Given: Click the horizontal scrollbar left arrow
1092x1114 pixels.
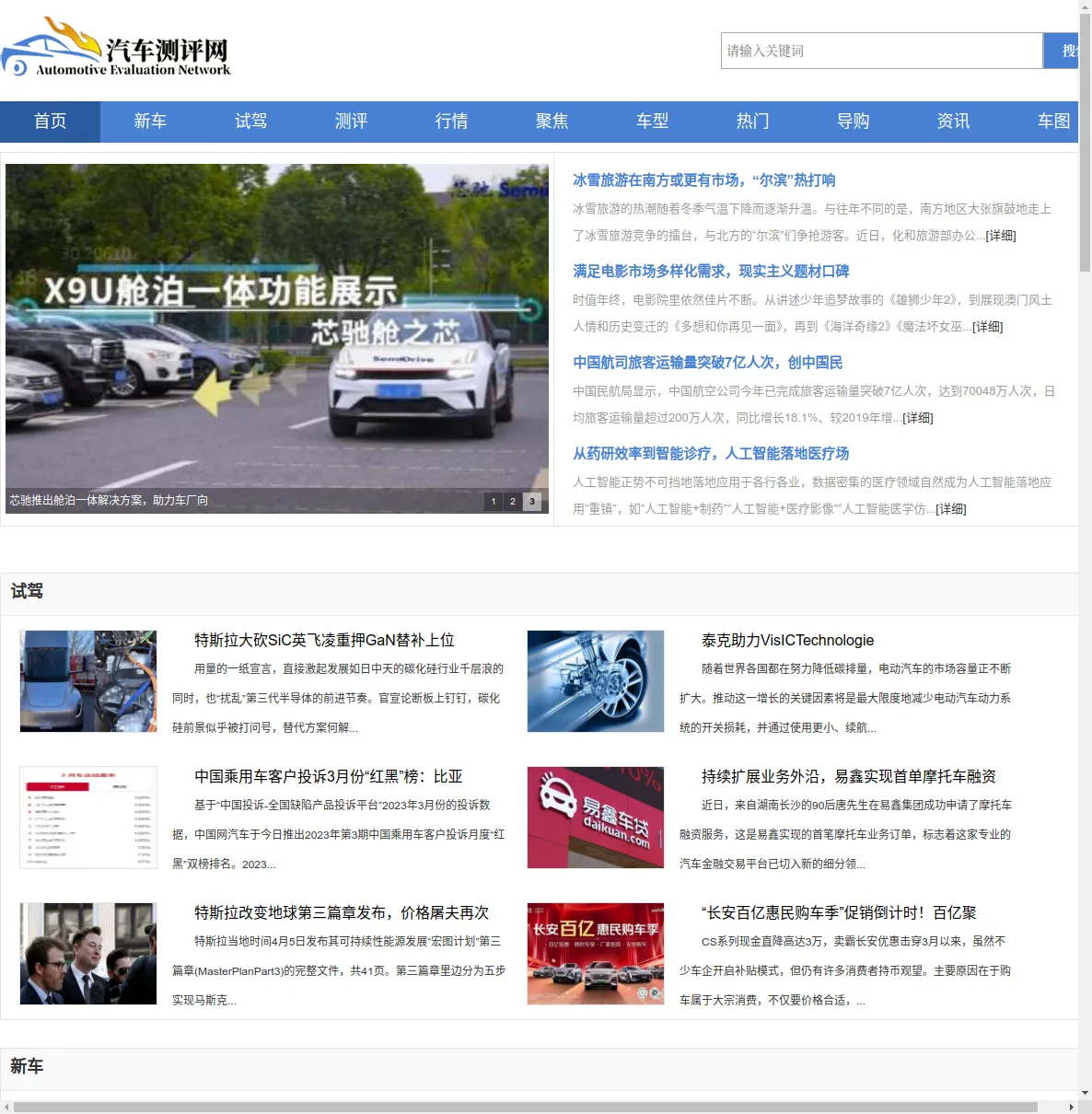Looking at the screenshot, I should [x=6, y=1107].
